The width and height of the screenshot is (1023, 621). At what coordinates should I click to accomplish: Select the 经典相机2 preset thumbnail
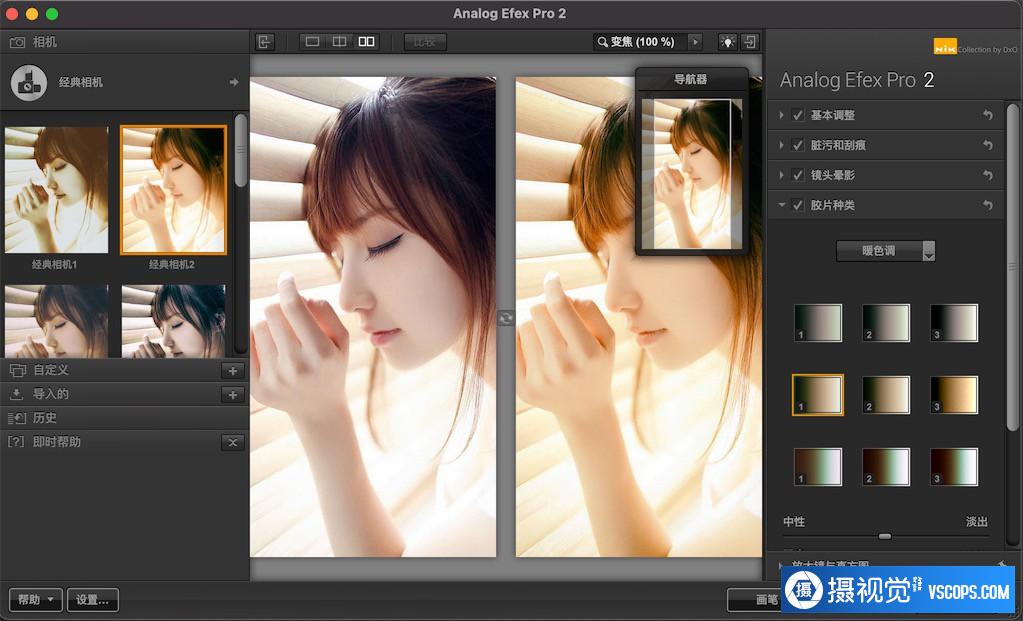174,190
